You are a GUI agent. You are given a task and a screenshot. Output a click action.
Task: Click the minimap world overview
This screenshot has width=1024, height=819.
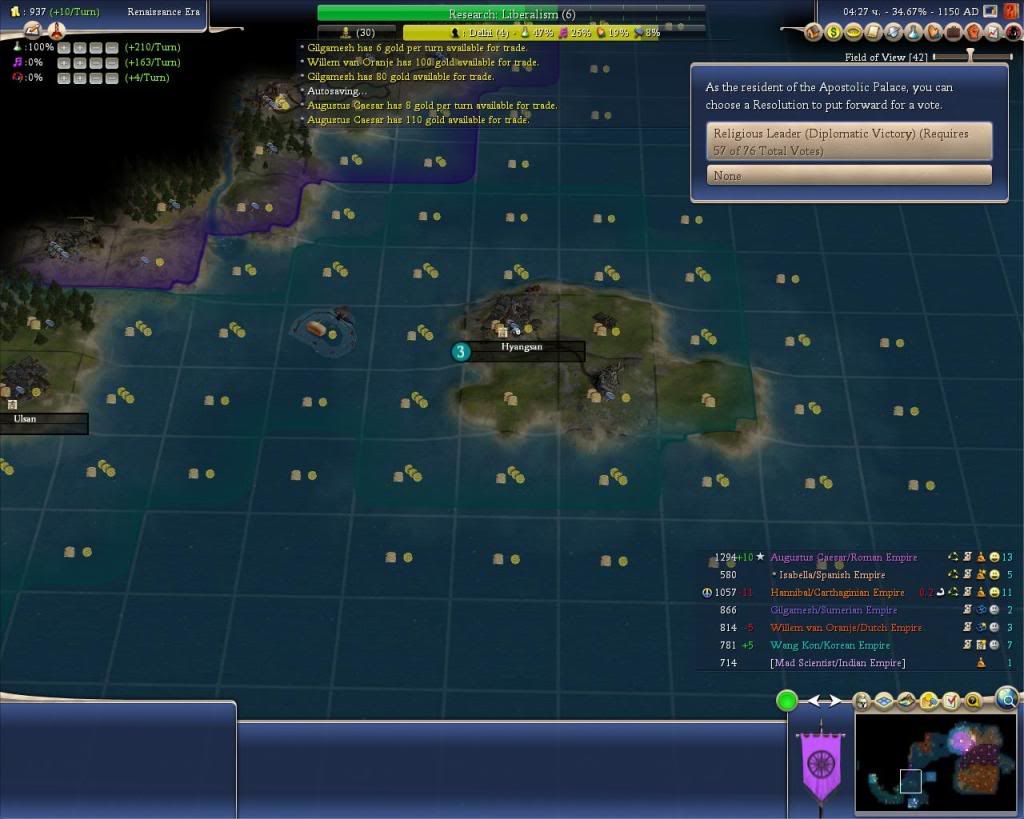tap(935, 763)
